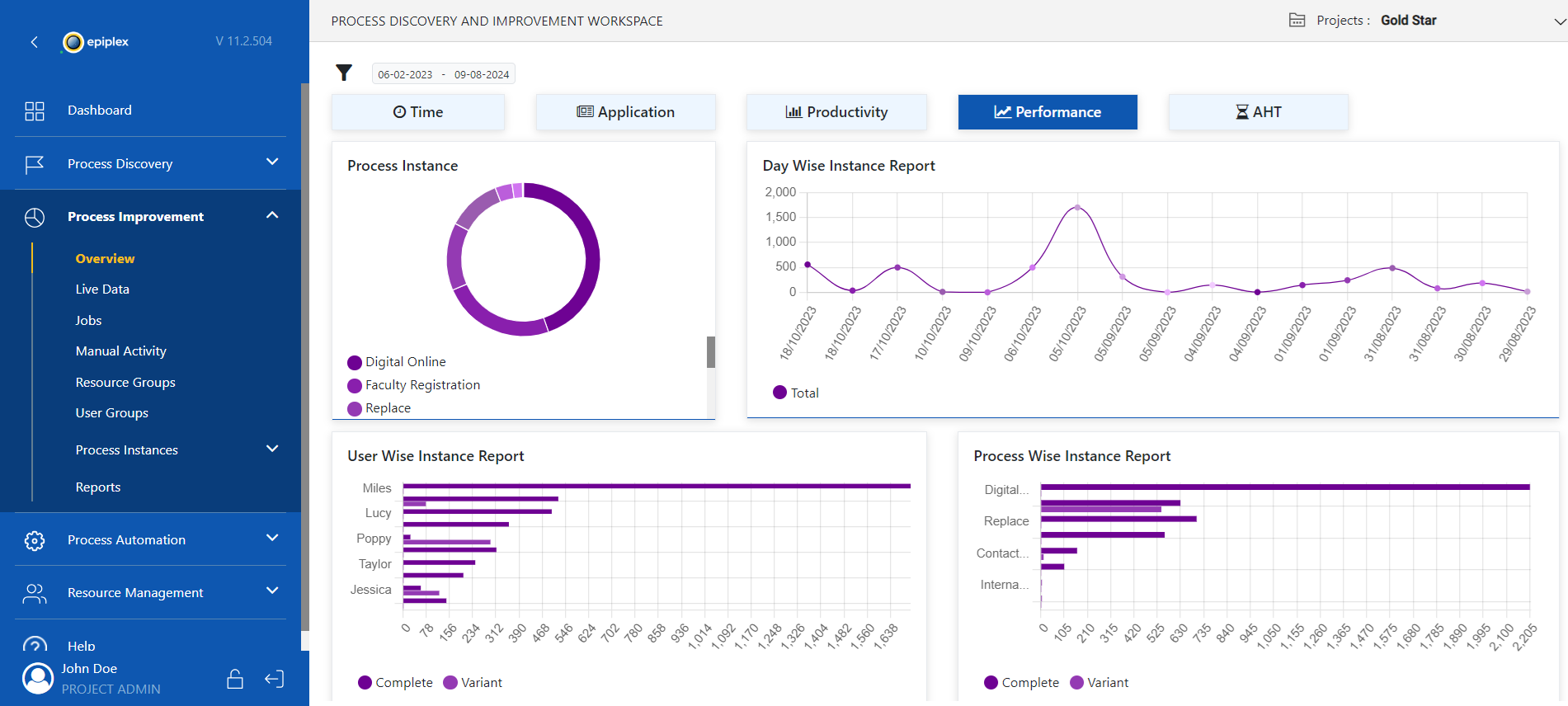
Task: Click John Doe user avatar
Action: [37, 679]
